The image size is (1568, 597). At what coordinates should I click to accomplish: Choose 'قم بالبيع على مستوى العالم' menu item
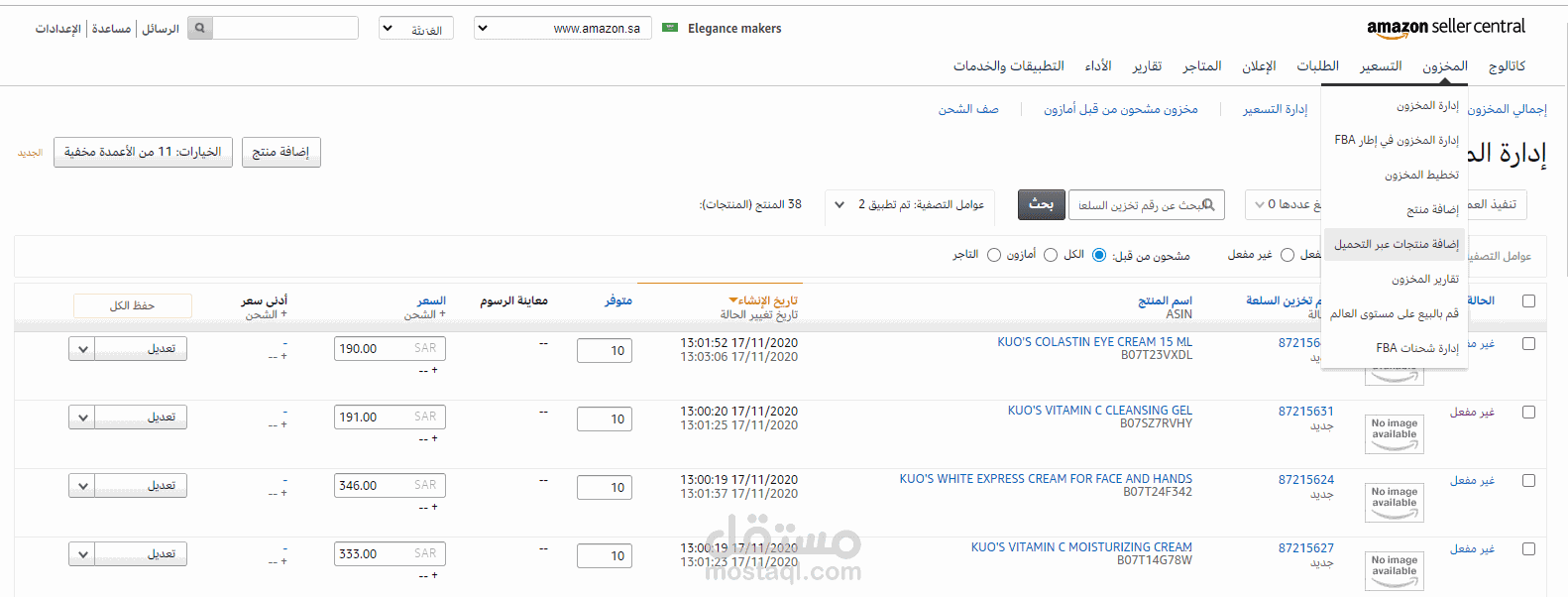1395,313
